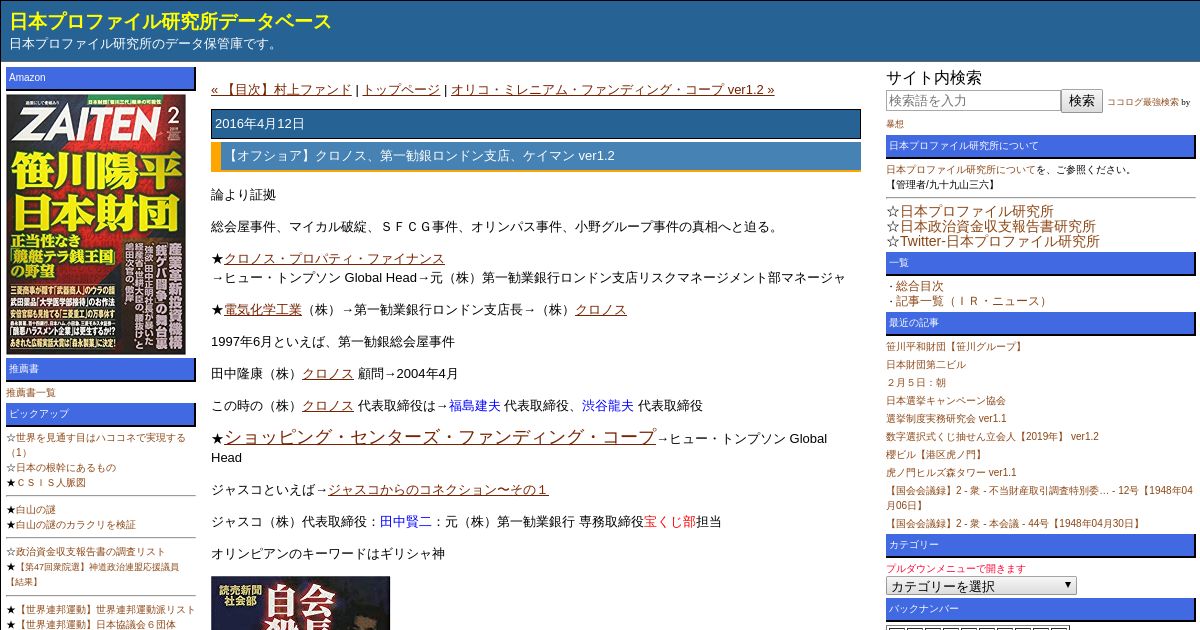Expand the カテゴリーを選択 dropdown
The height and width of the screenshot is (630, 1200).
coord(981,586)
